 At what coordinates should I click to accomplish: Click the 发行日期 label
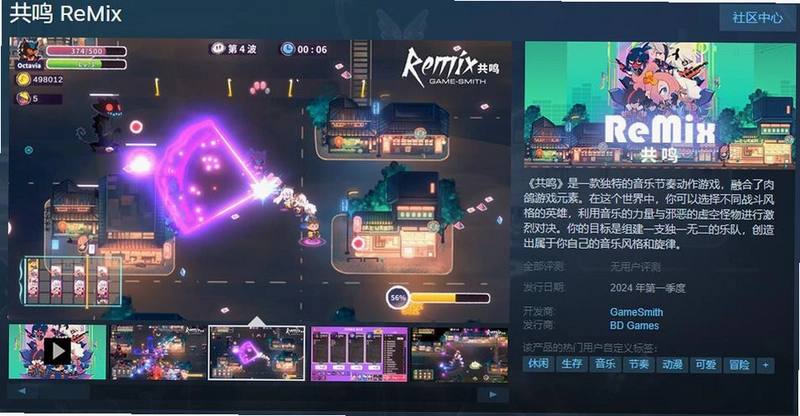coord(544,287)
